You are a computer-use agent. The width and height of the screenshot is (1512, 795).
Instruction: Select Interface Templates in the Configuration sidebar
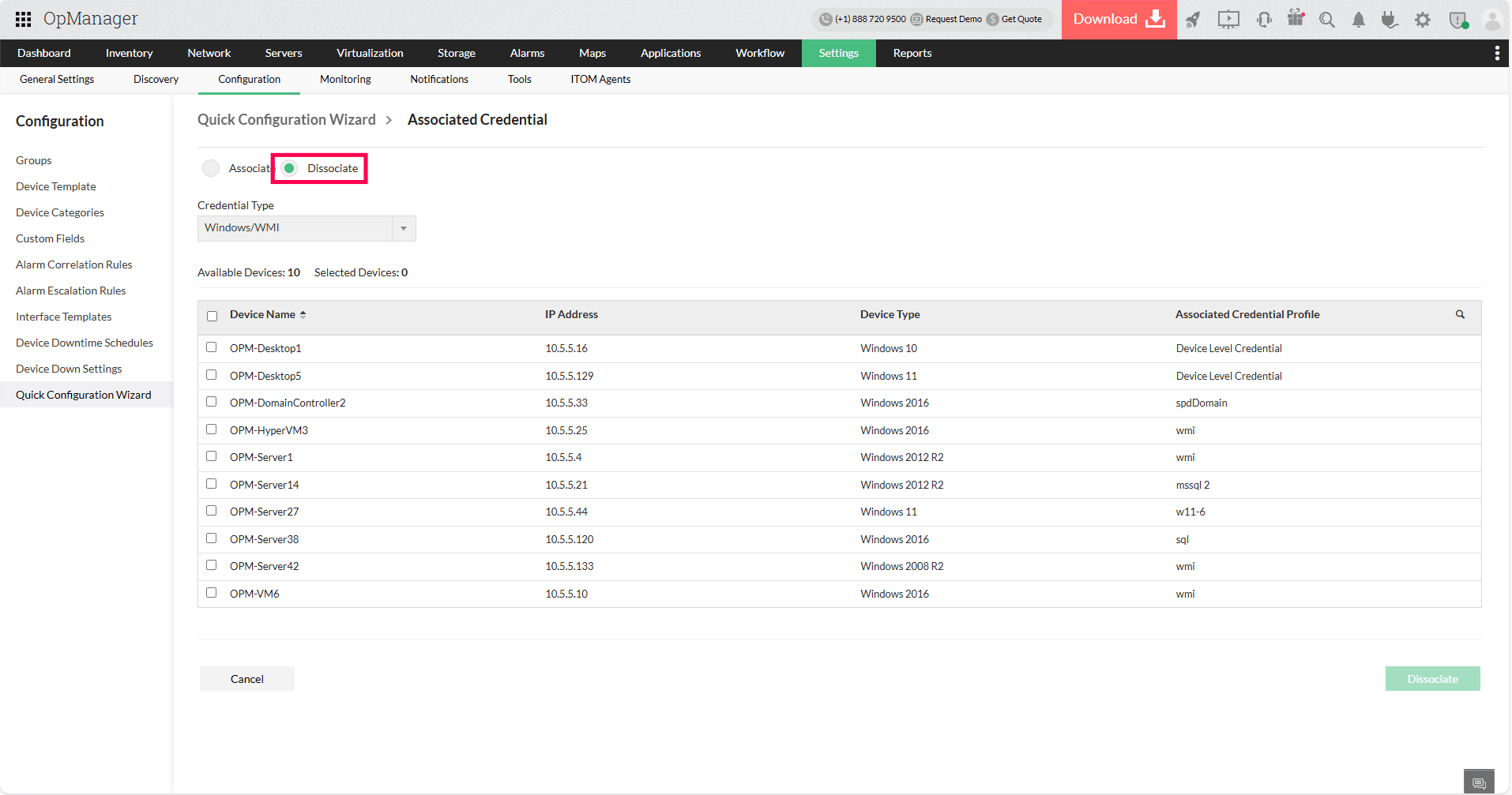pos(62,316)
